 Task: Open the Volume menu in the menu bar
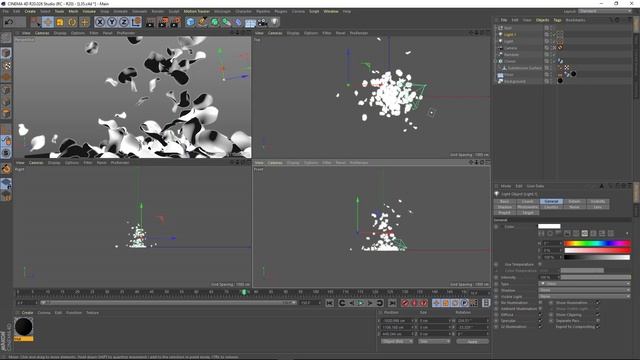click(x=89, y=11)
